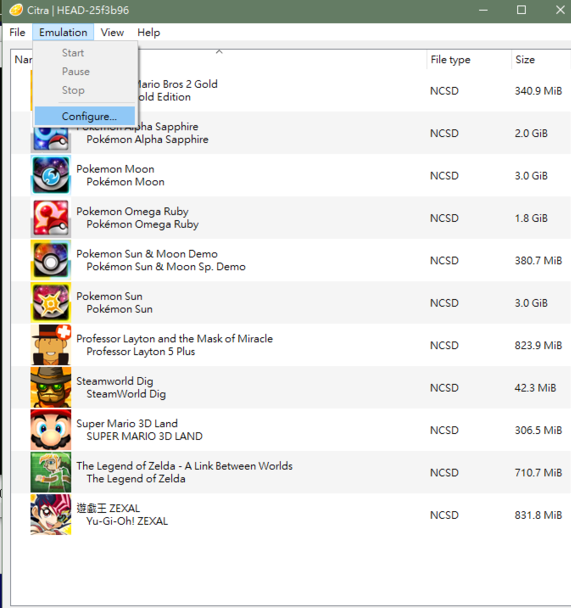Select Pokemon Sun & Moon Demo title
The width and height of the screenshot is (571, 608).
(147, 254)
